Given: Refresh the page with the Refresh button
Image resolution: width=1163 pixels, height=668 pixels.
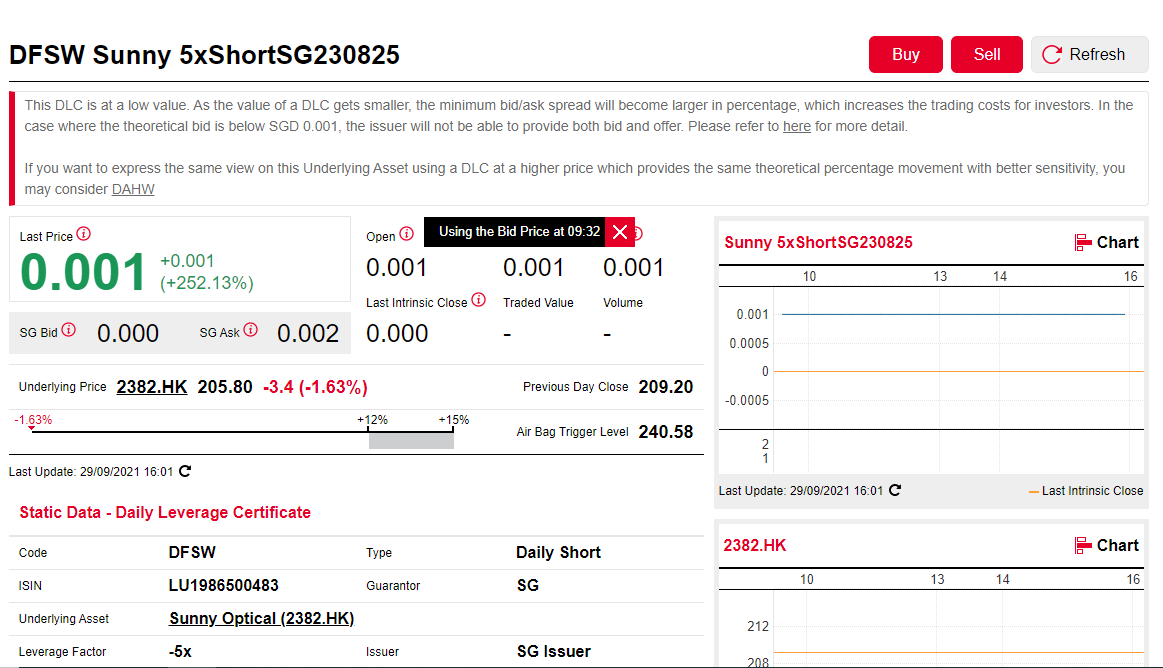Looking at the screenshot, I should pyautogui.click(x=1089, y=54).
